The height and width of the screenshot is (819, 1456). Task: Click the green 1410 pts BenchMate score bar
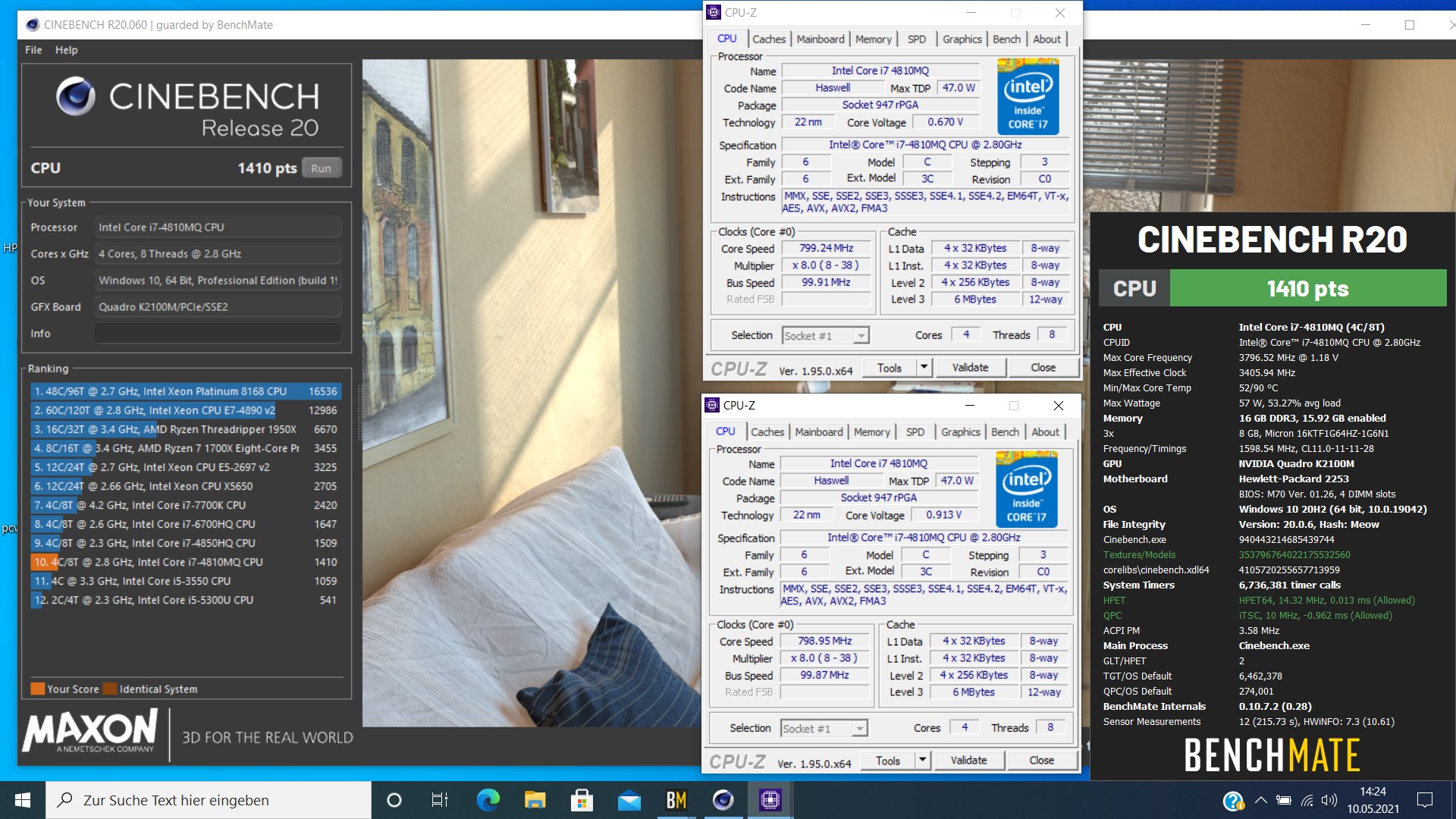[1308, 289]
